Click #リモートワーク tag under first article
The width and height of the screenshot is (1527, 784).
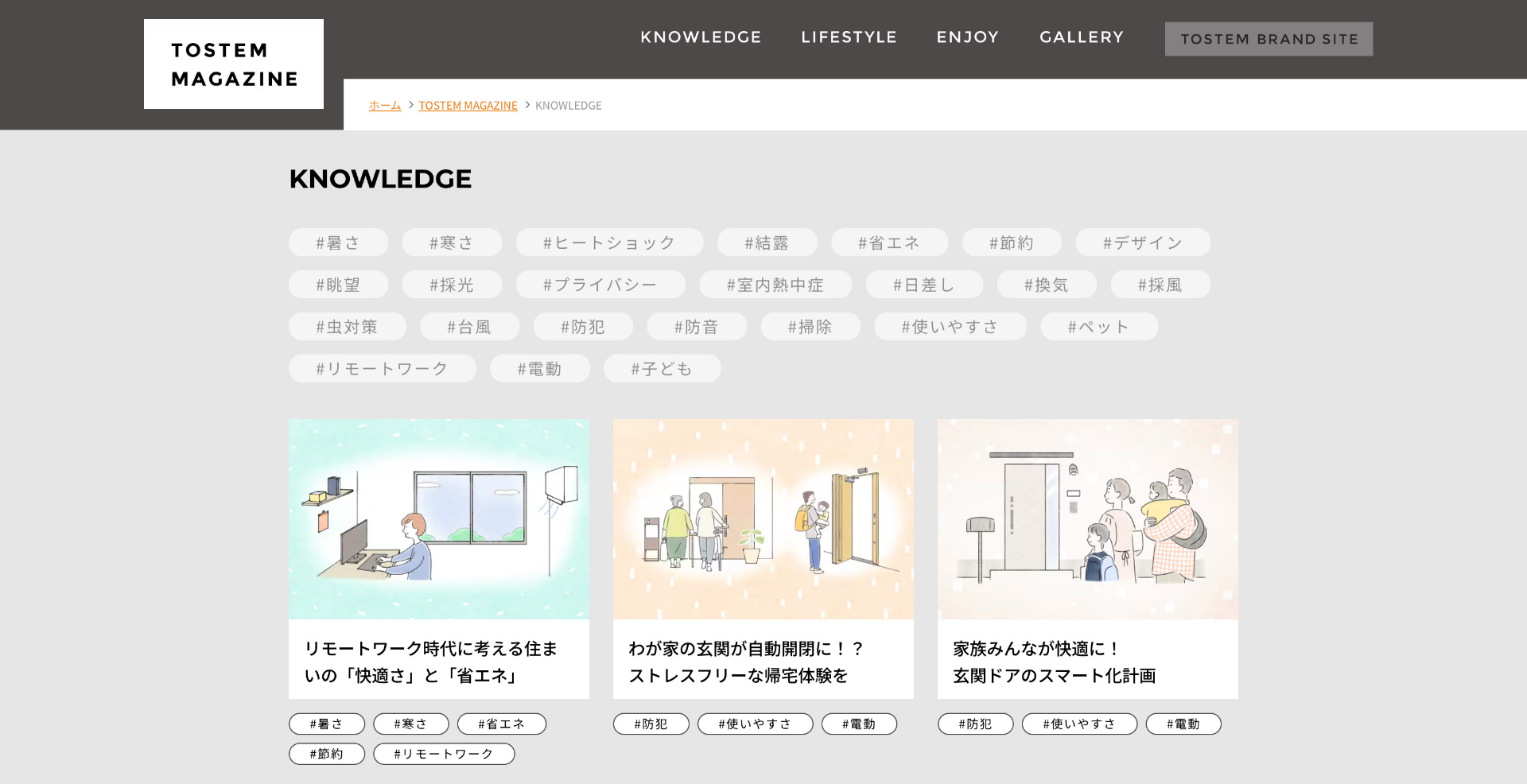coord(444,754)
